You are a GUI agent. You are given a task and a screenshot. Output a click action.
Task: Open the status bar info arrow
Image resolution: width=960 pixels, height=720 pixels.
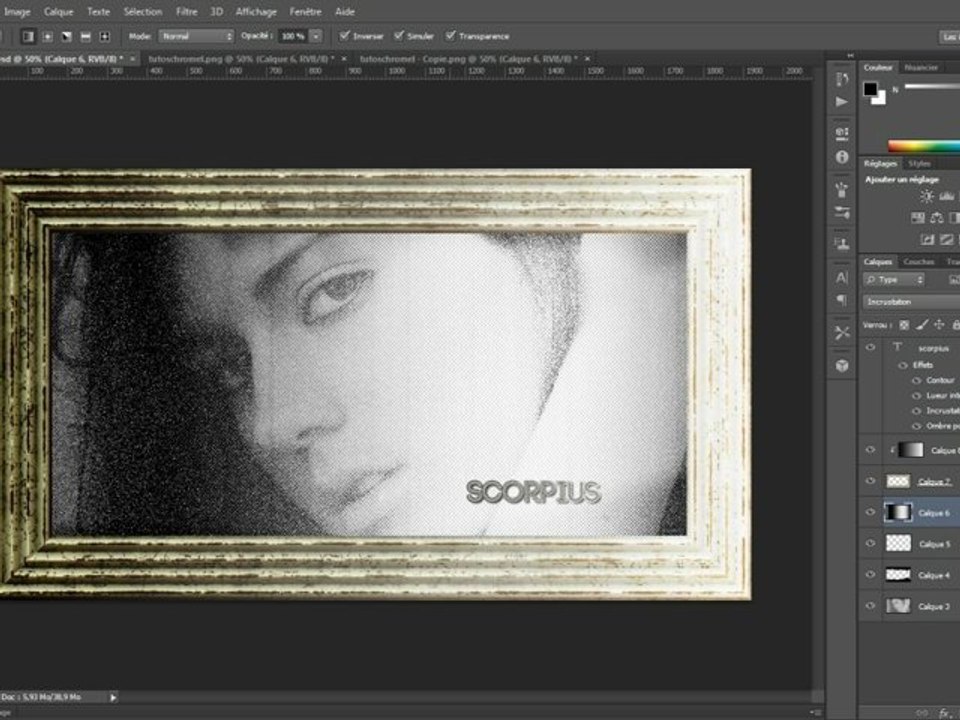(113, 697)
